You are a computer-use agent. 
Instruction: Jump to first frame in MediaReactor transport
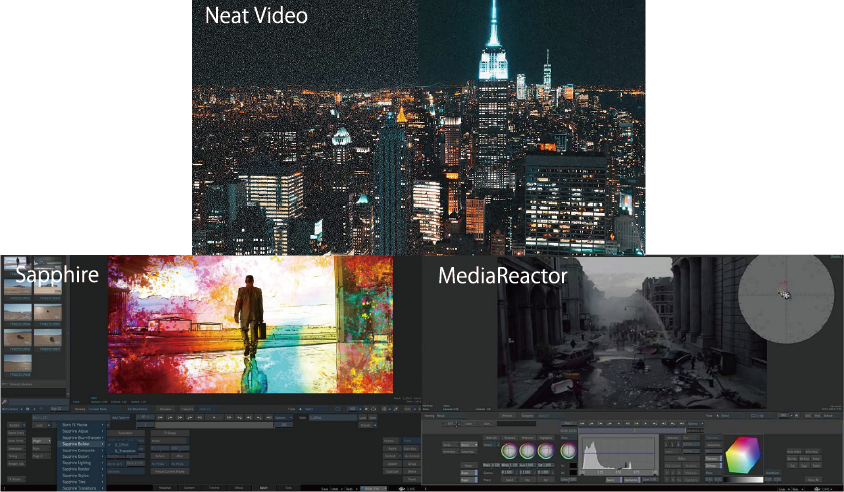582,423
